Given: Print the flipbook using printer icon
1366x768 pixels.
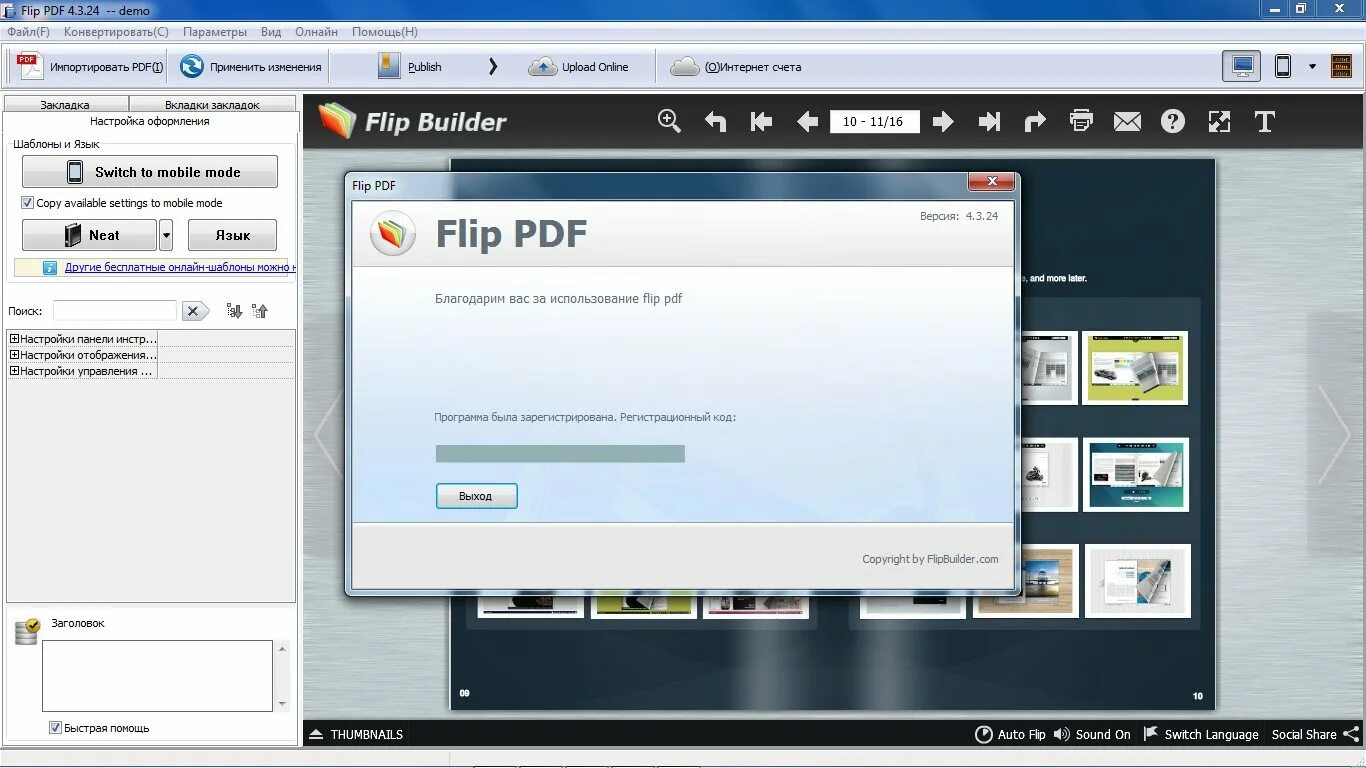Looking at the screenshot, I should pos(1081,121).
